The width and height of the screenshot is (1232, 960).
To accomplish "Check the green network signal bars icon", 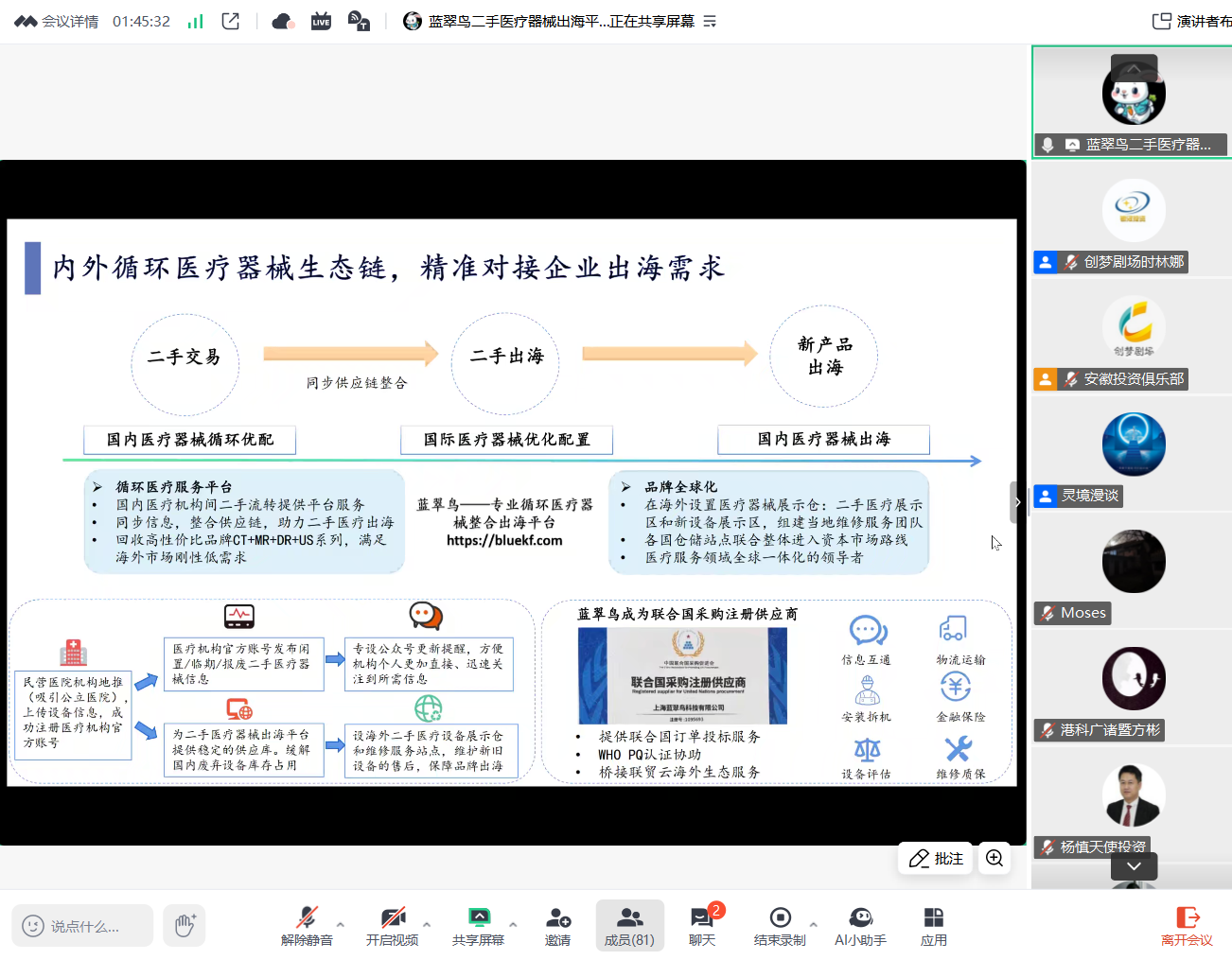I will [195, 21].
